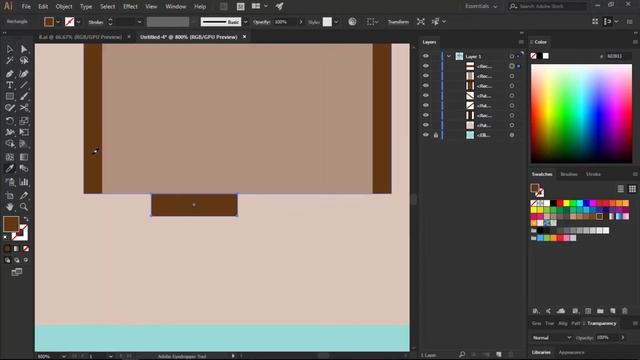Close the Untitled-4 document tab

coord(244,37)
